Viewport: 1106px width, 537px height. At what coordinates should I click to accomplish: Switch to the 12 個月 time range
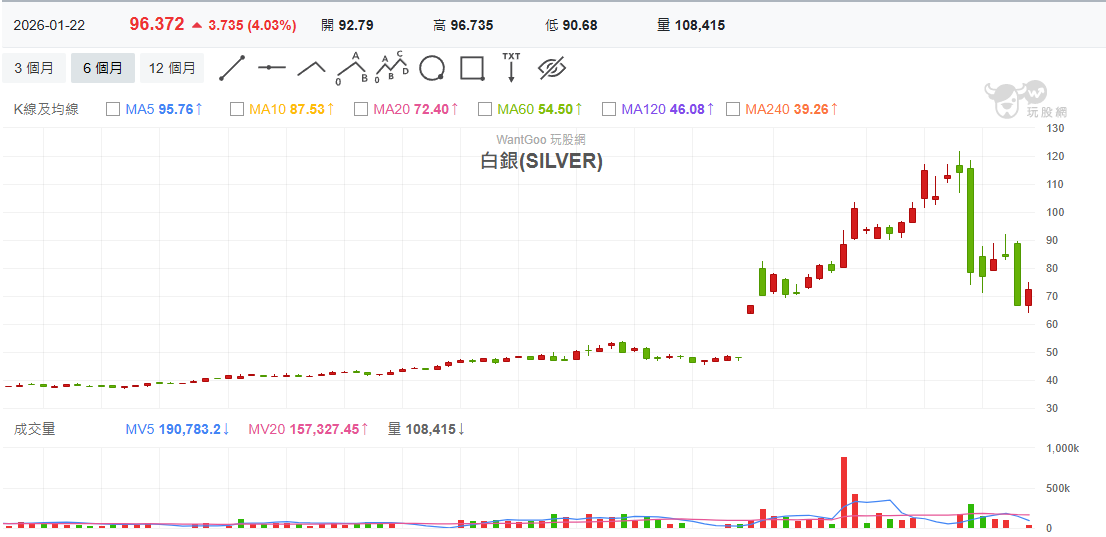[172, 68]
